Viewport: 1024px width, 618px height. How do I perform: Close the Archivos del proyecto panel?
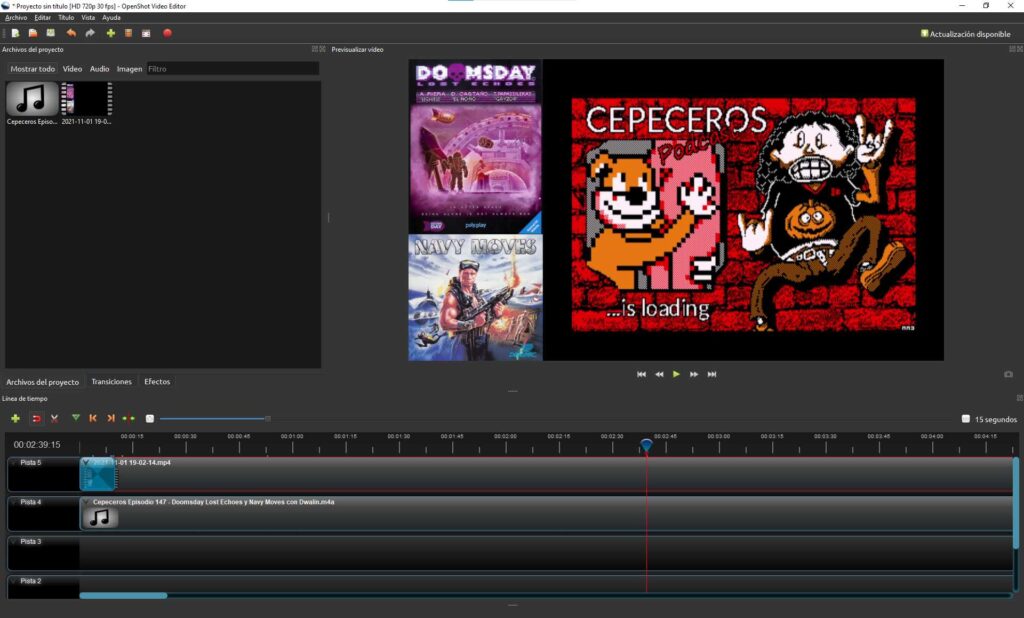[x=322, y=49]
